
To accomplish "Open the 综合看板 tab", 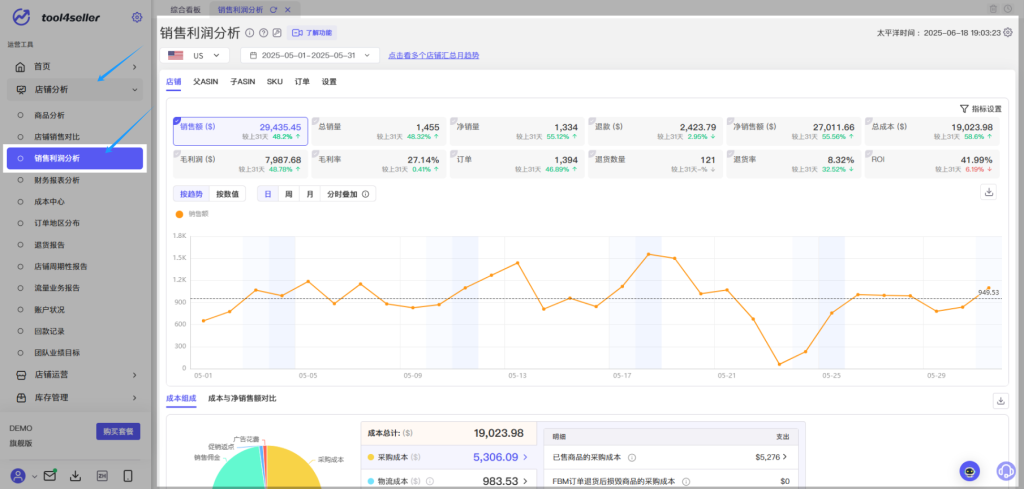I will point(185,9).
